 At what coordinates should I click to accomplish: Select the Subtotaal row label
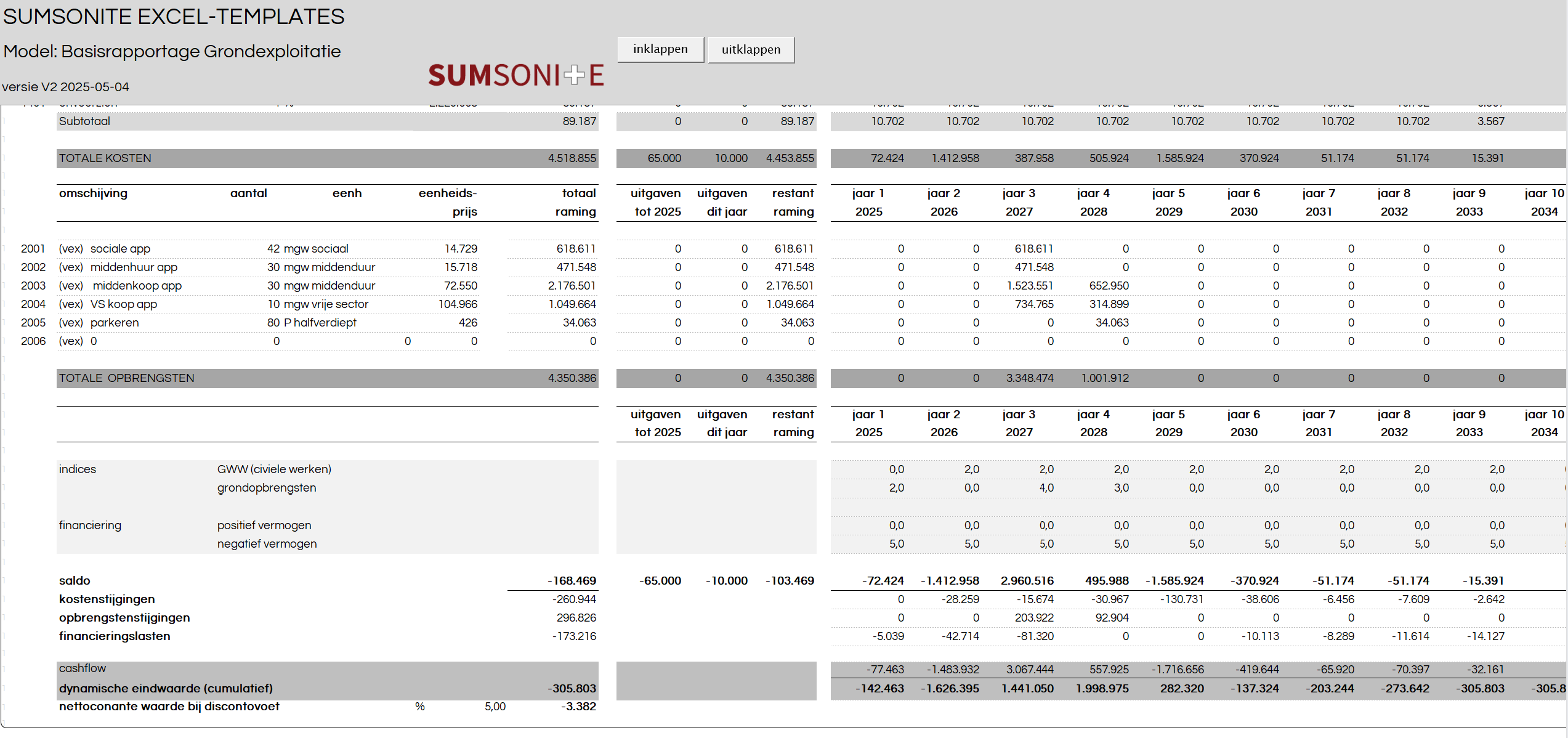[84, 121]
